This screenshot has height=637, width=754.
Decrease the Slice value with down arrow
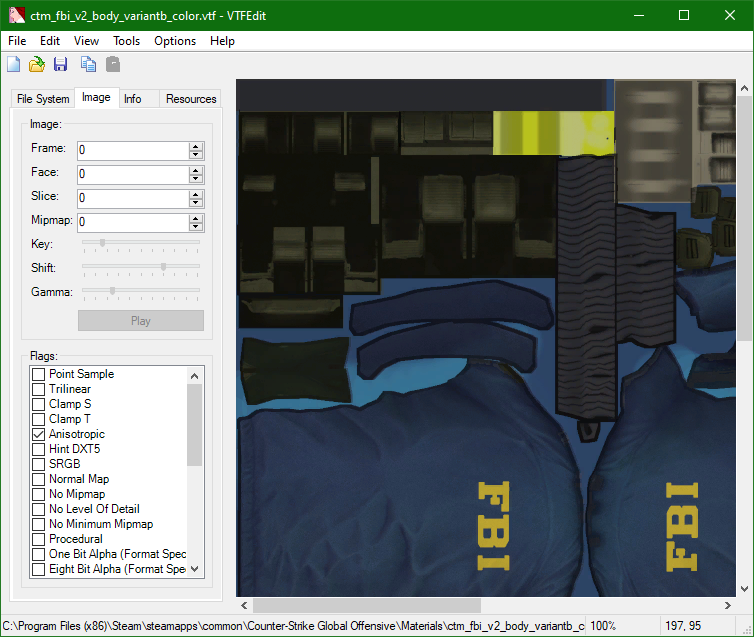point(195,202)
